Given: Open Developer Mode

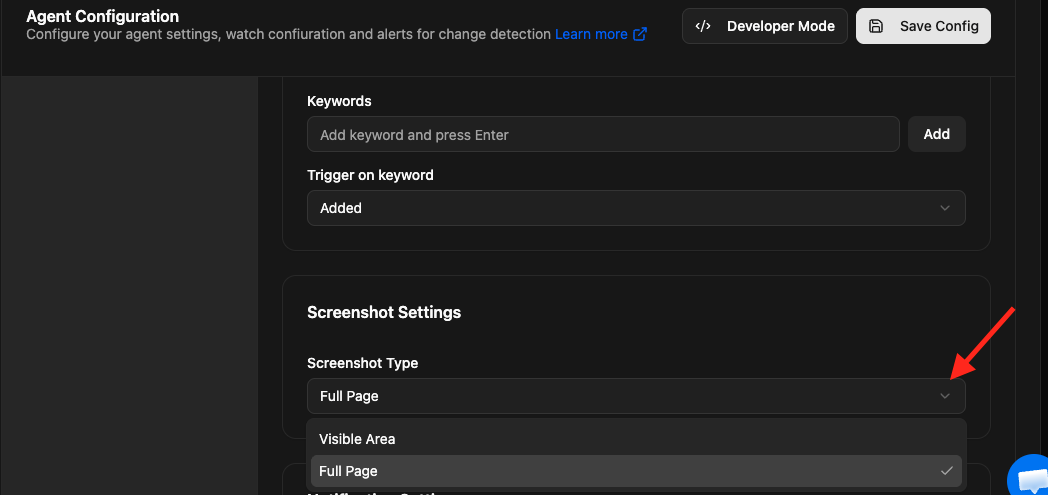Looking at the screenshot, I should (765, 27).
